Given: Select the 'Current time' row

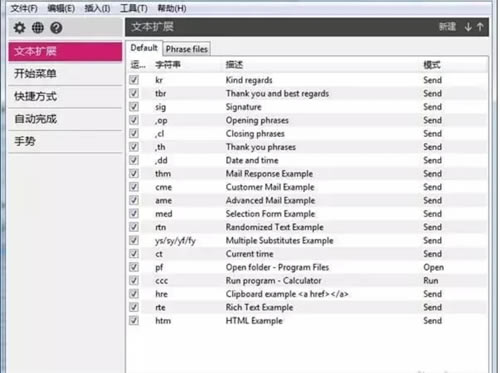Looking at the screenshot, I should [307, 254].
